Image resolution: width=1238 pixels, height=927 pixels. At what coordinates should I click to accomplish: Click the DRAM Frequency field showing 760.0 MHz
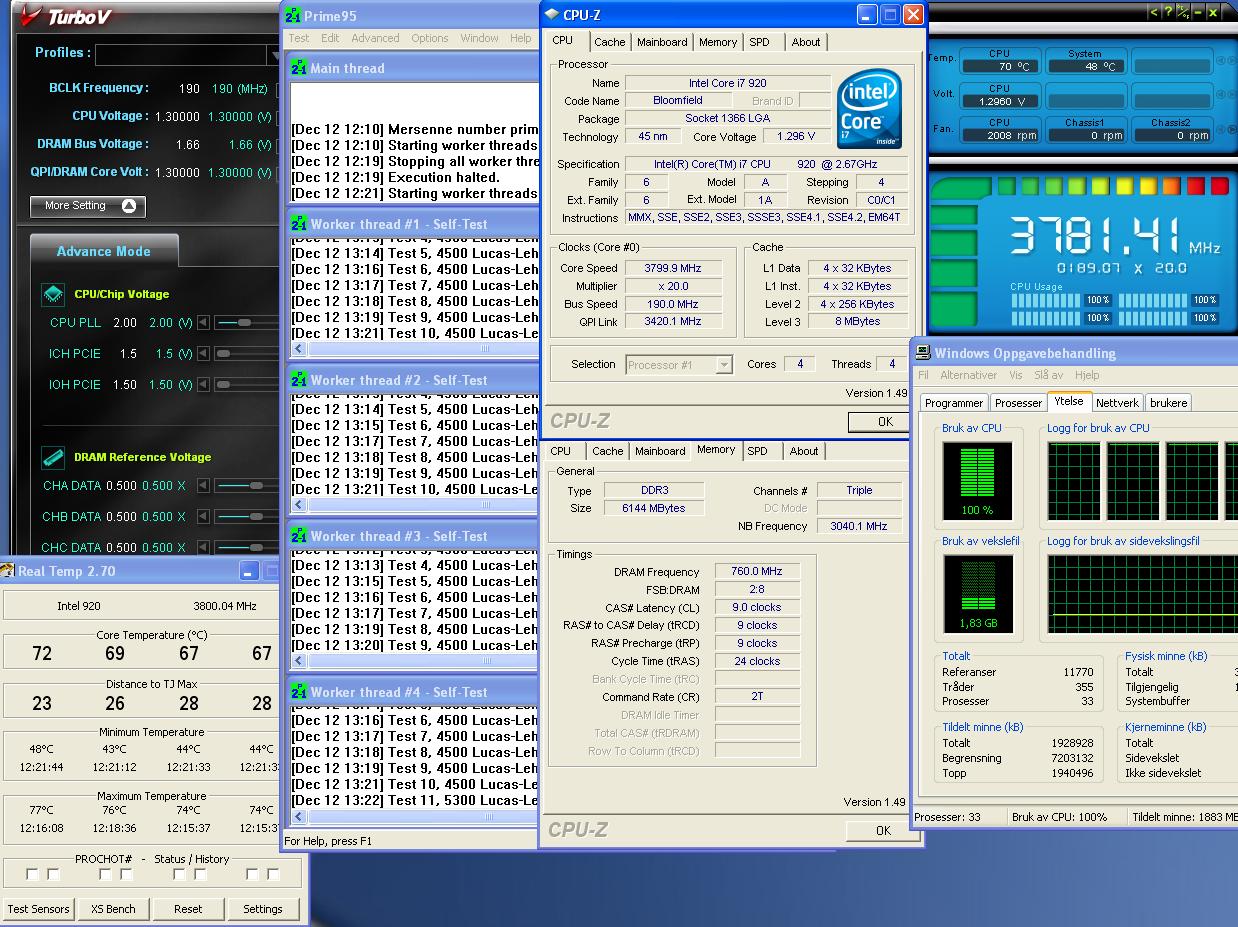click(x=756, y=572)
